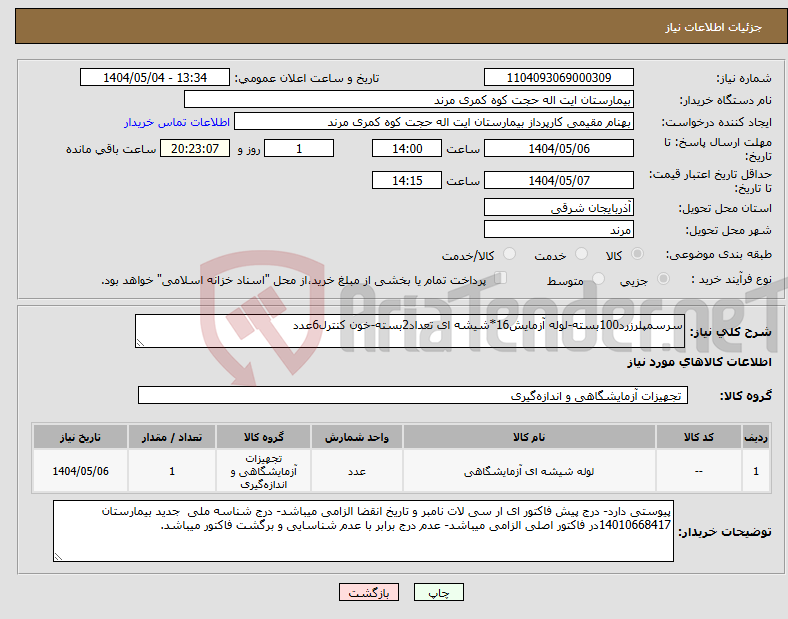Click the ردیف column header

coord(756,437)
